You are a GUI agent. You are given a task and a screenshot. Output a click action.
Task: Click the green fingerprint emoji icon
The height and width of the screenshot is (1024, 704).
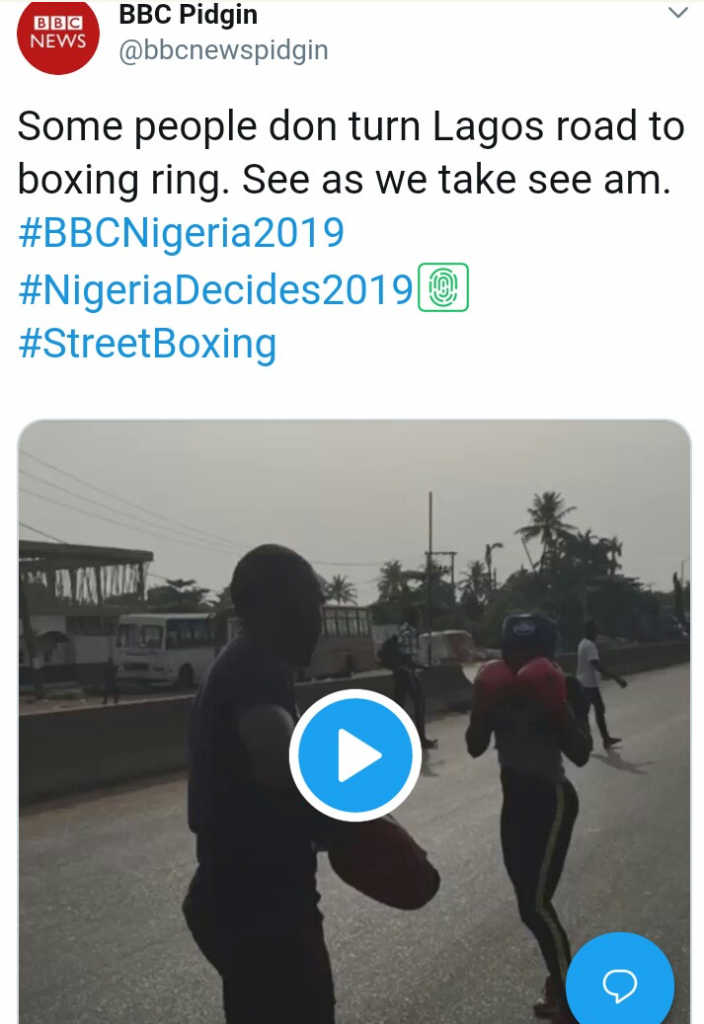(x=442, y=288)
